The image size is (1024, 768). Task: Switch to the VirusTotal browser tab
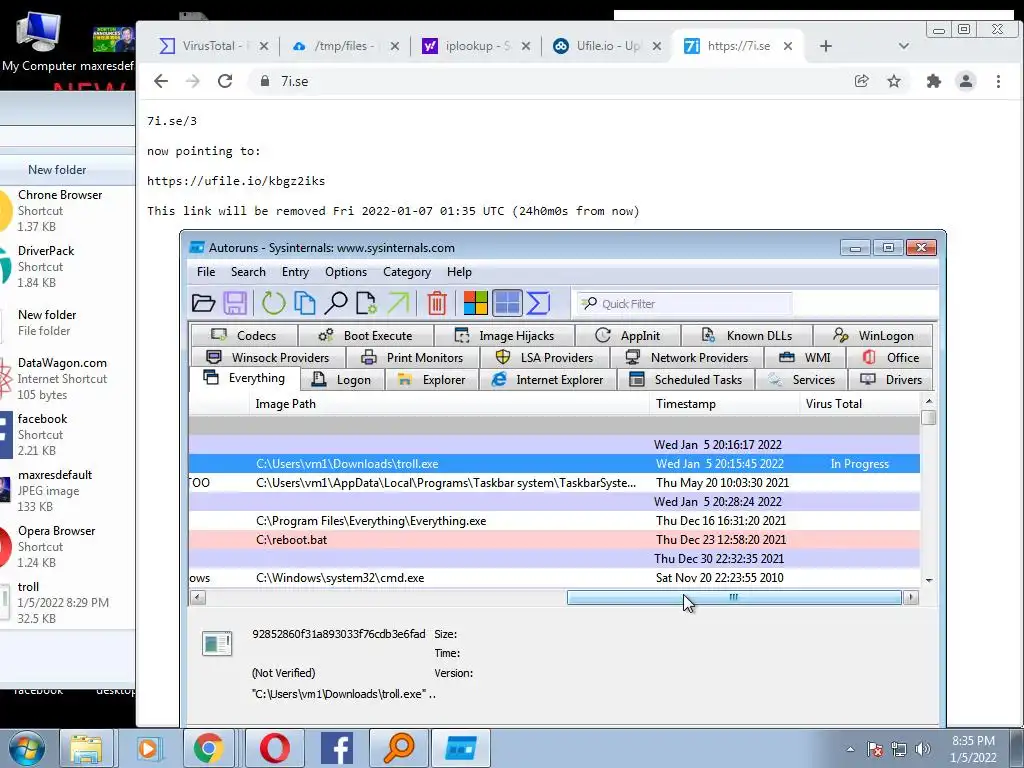coord(213,46)
